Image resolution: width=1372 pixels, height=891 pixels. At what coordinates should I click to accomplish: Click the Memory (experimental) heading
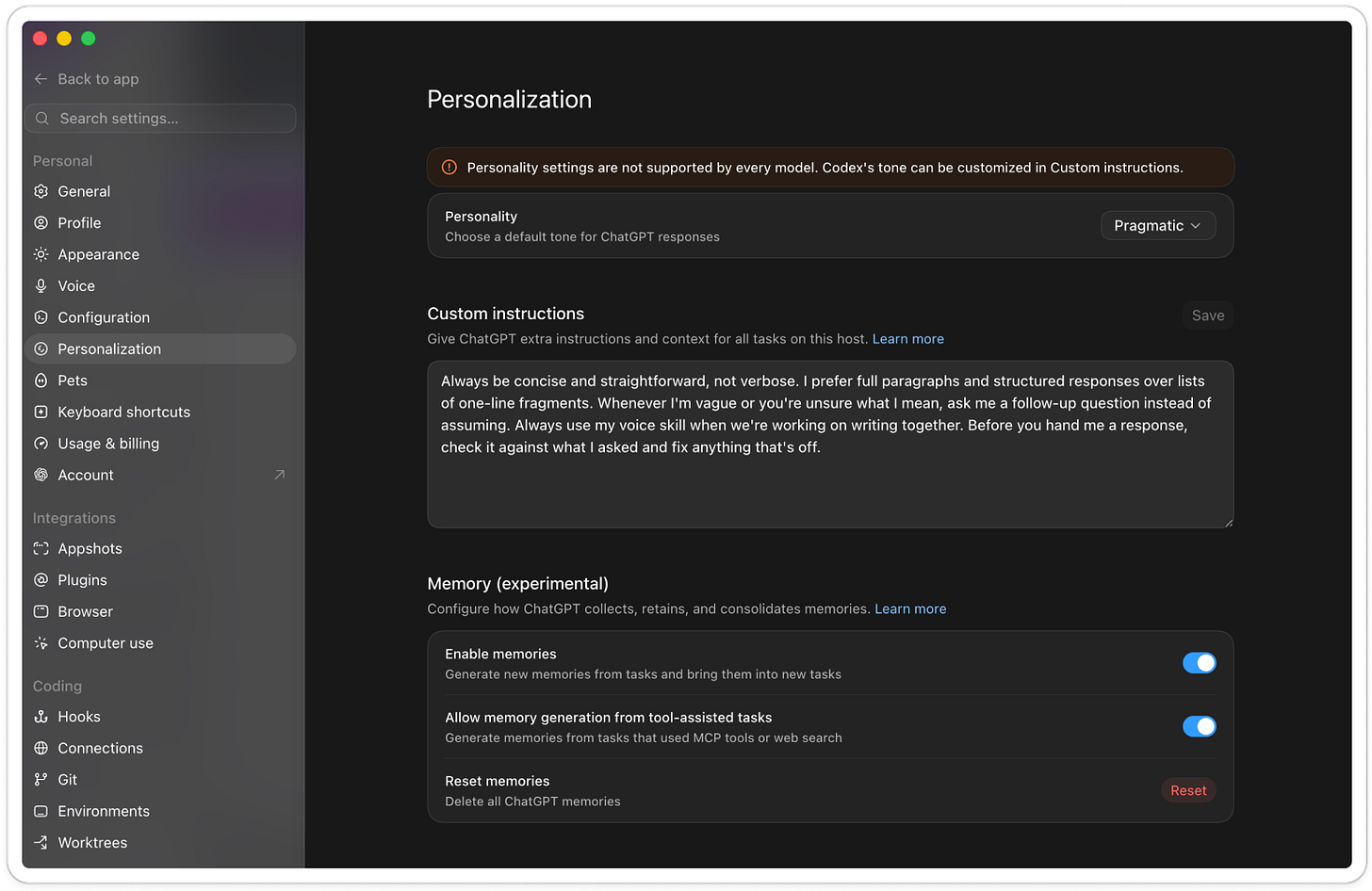[517, 584]
